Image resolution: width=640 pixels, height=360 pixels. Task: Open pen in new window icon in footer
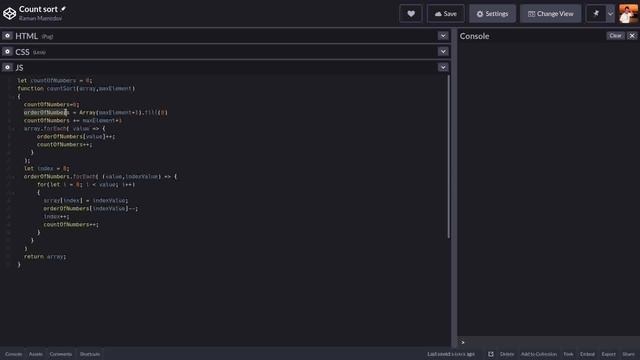491,354
